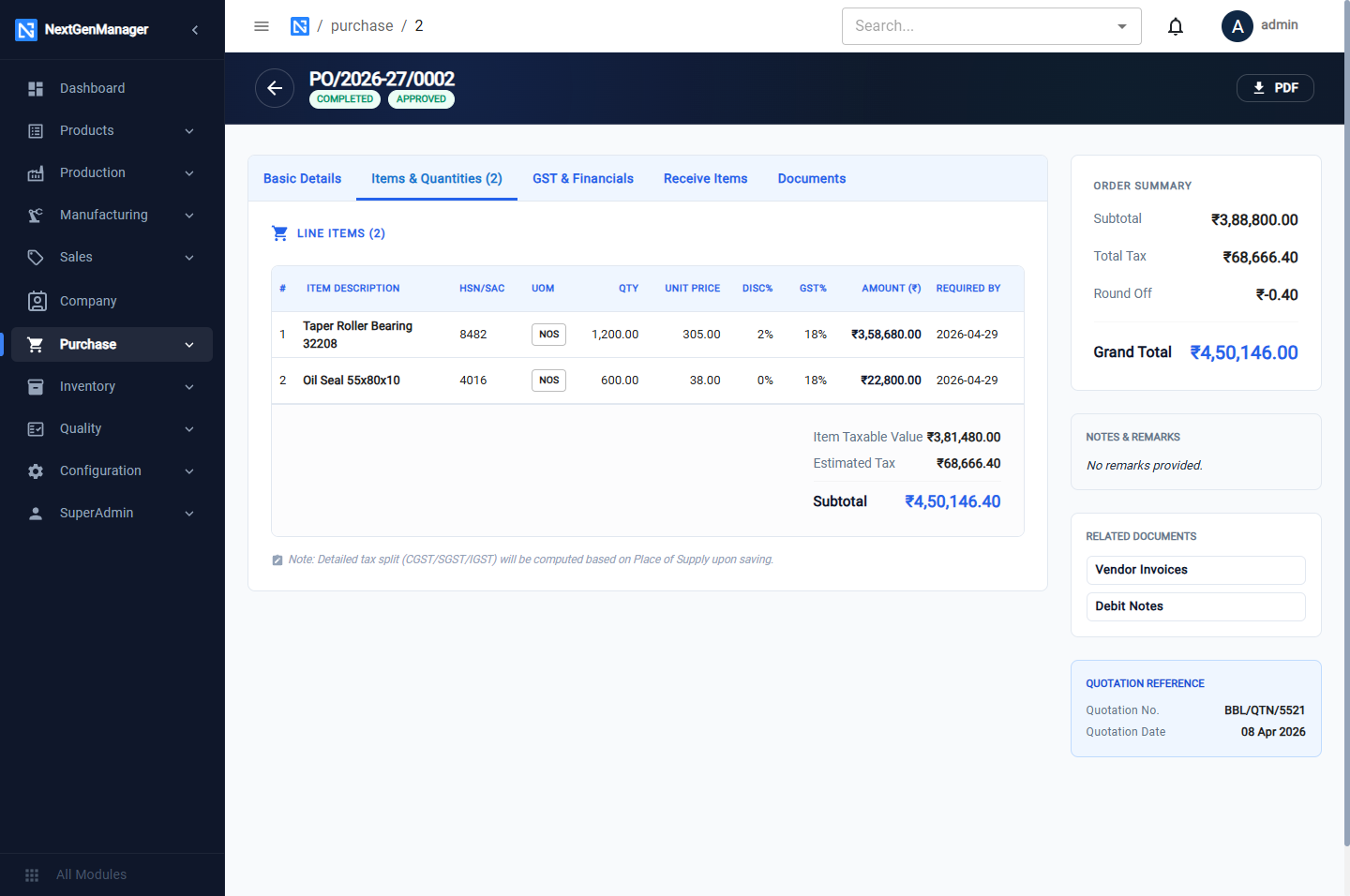The image size is (1350, 896).
Task: Expand the Sales menu chevron
Action: [x=189, y=258]
